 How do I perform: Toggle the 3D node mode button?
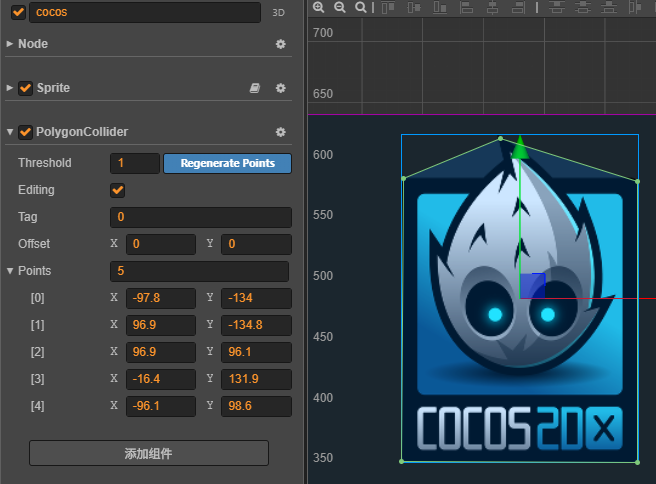278,13
